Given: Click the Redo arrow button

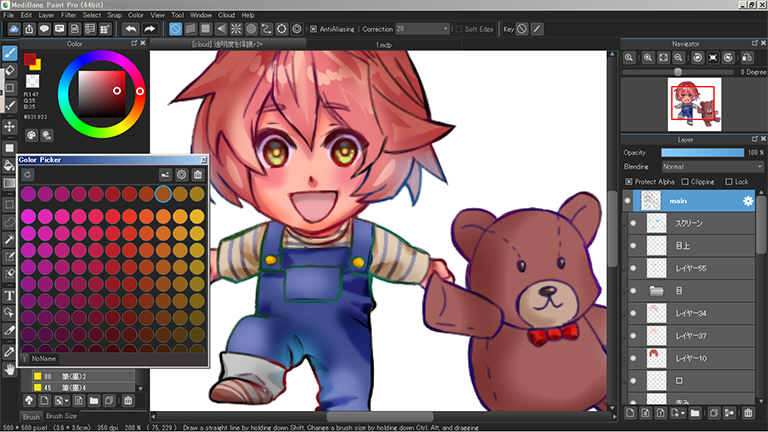Looking at the screenshot, I should (149, 29).
